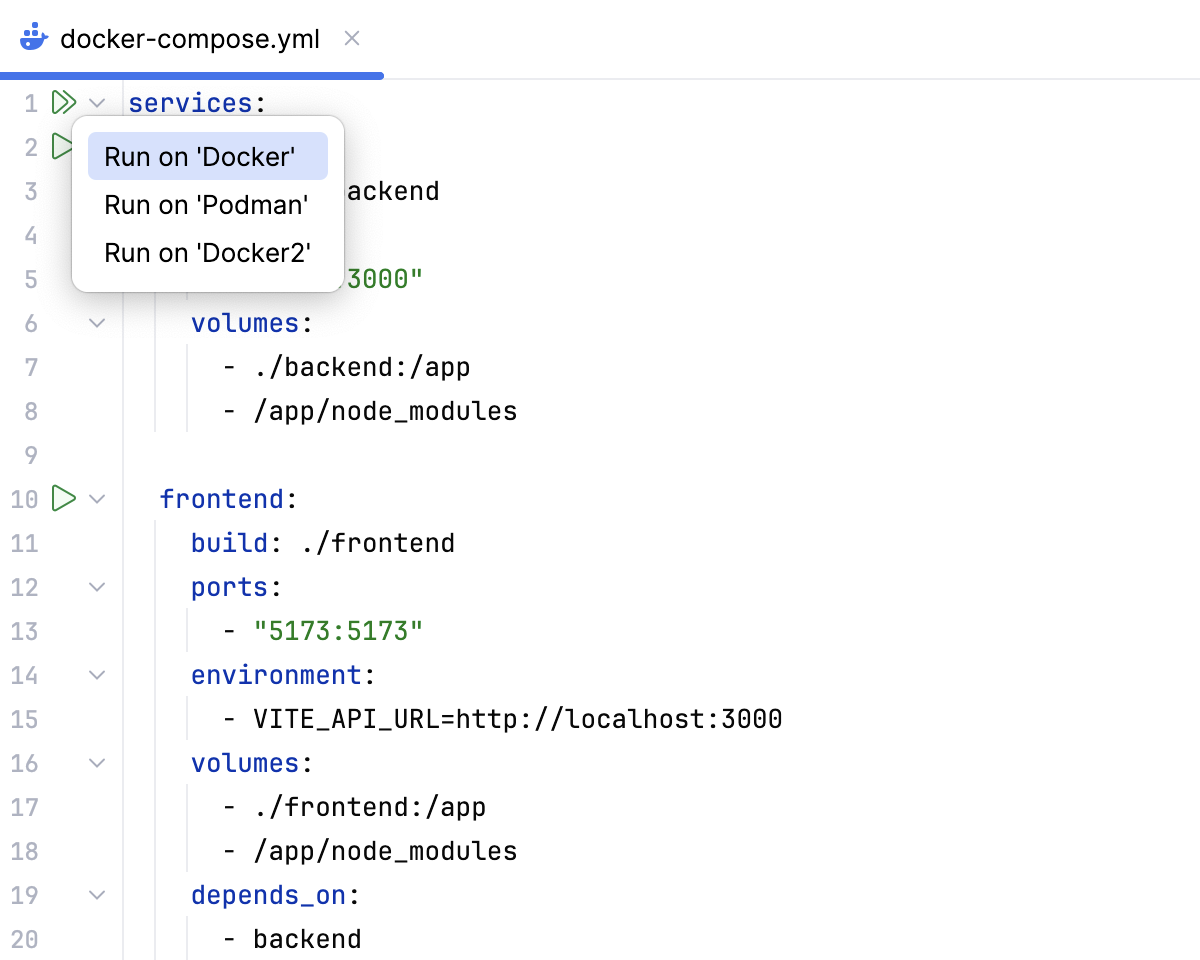Click the './backend:/app' volume entry
1200x960 pixels.
[361, 367]
